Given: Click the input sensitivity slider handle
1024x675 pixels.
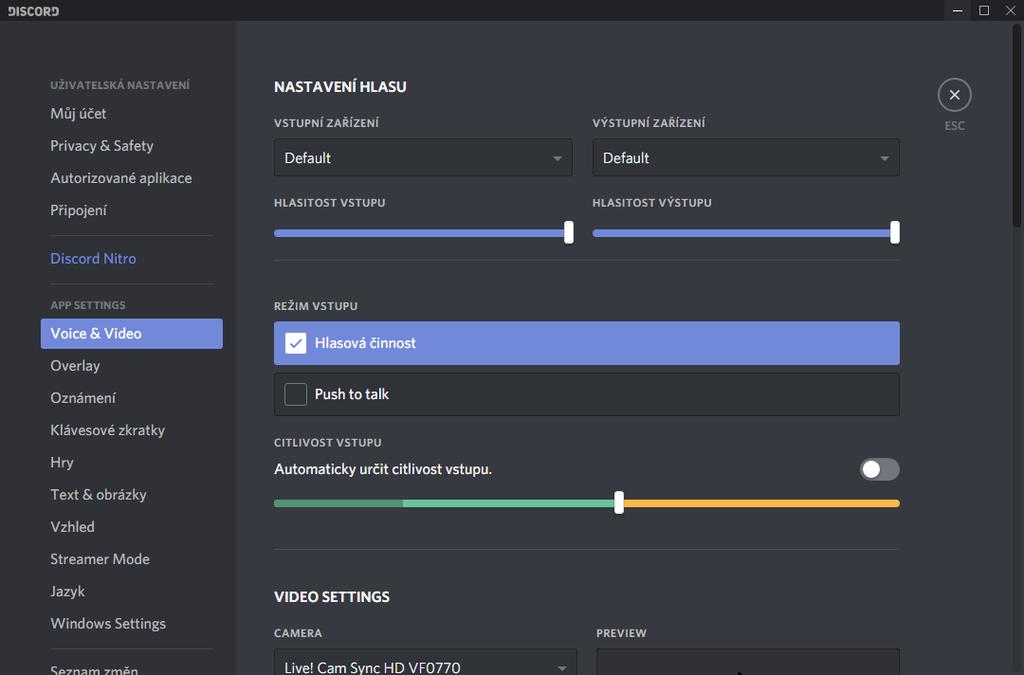Looking at the screenshot, I should click(x=619, y=503).
